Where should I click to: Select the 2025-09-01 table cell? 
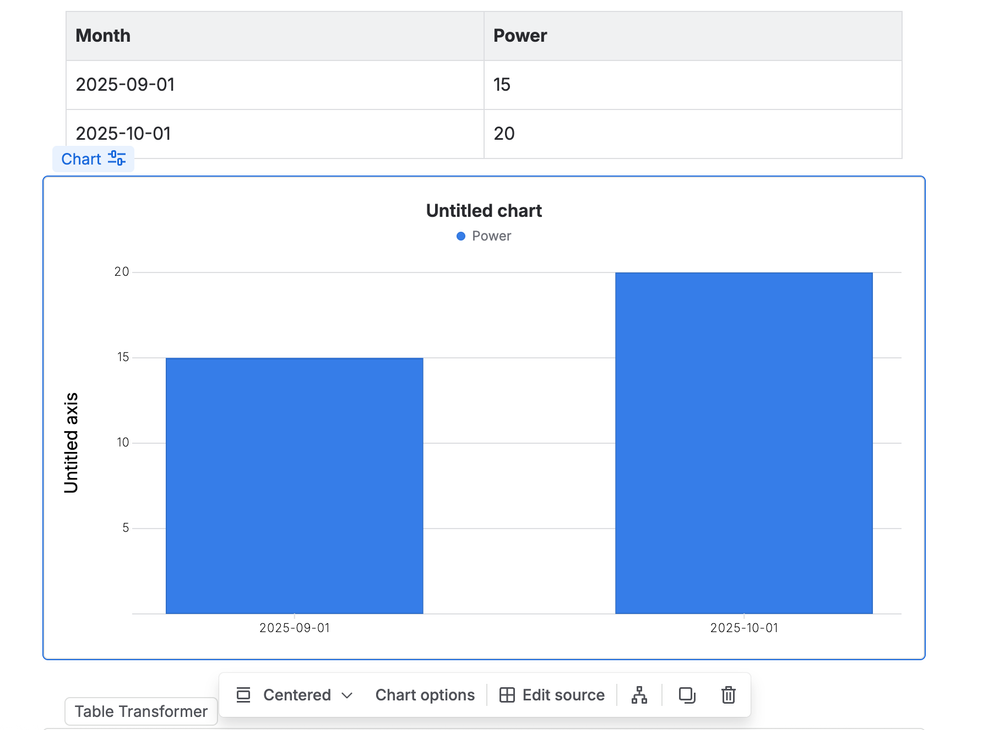coord(275,85)
